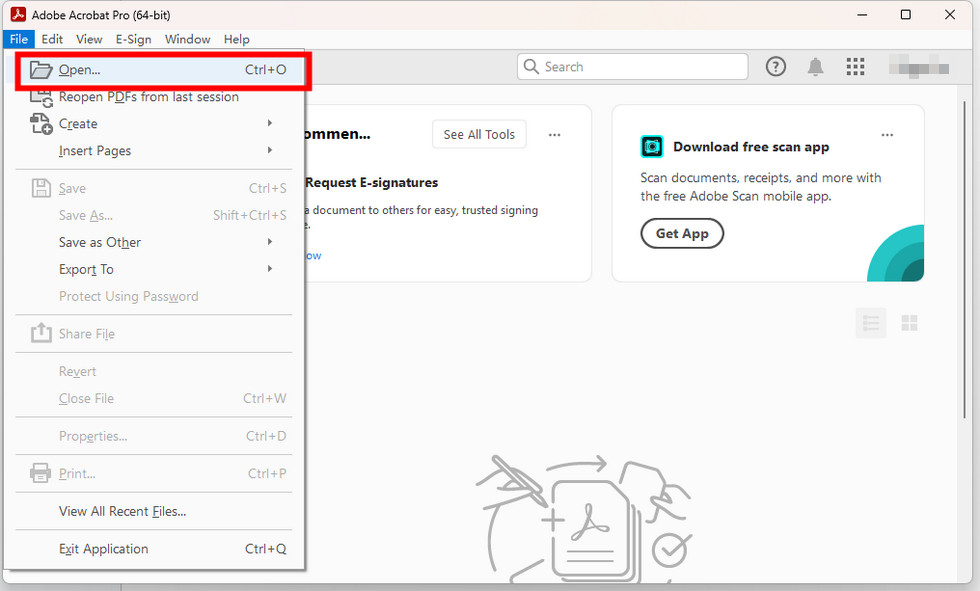Image resolution: width=980 pixels, height=591 pixels.
Task: Open the Help question mark icon
Action: (x=775, y=66)
